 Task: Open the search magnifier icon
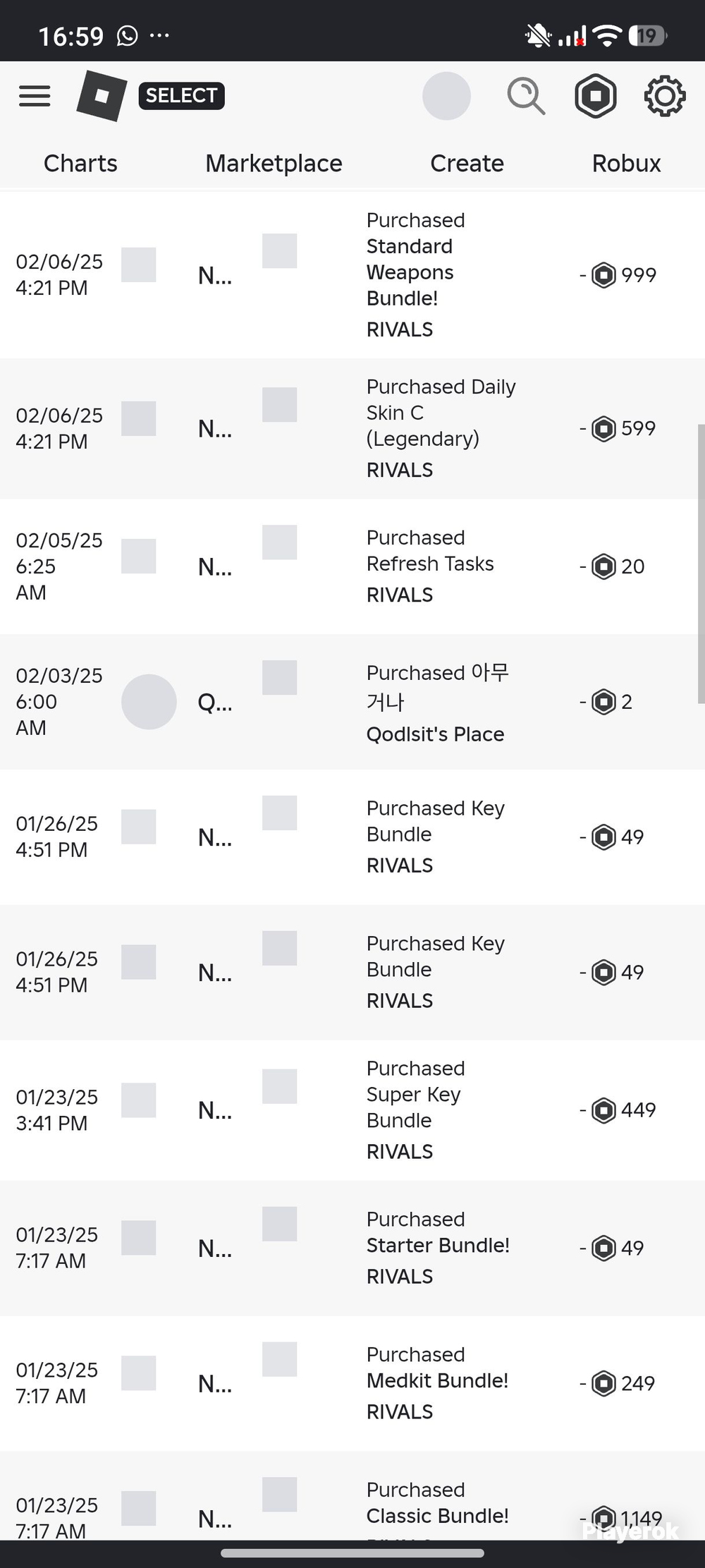[526, 97]
